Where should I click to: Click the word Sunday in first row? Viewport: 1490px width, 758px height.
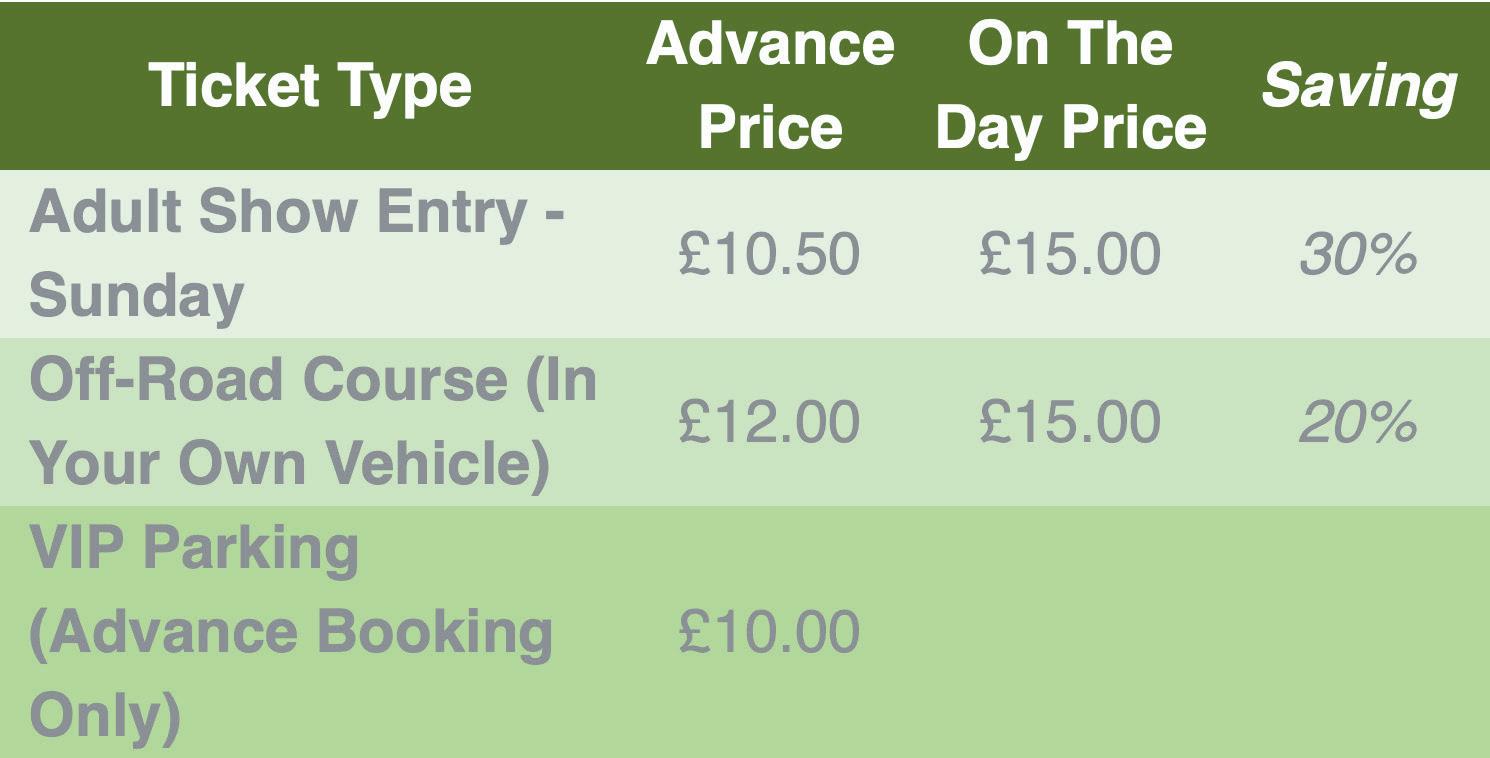click(x=136, y=295)
